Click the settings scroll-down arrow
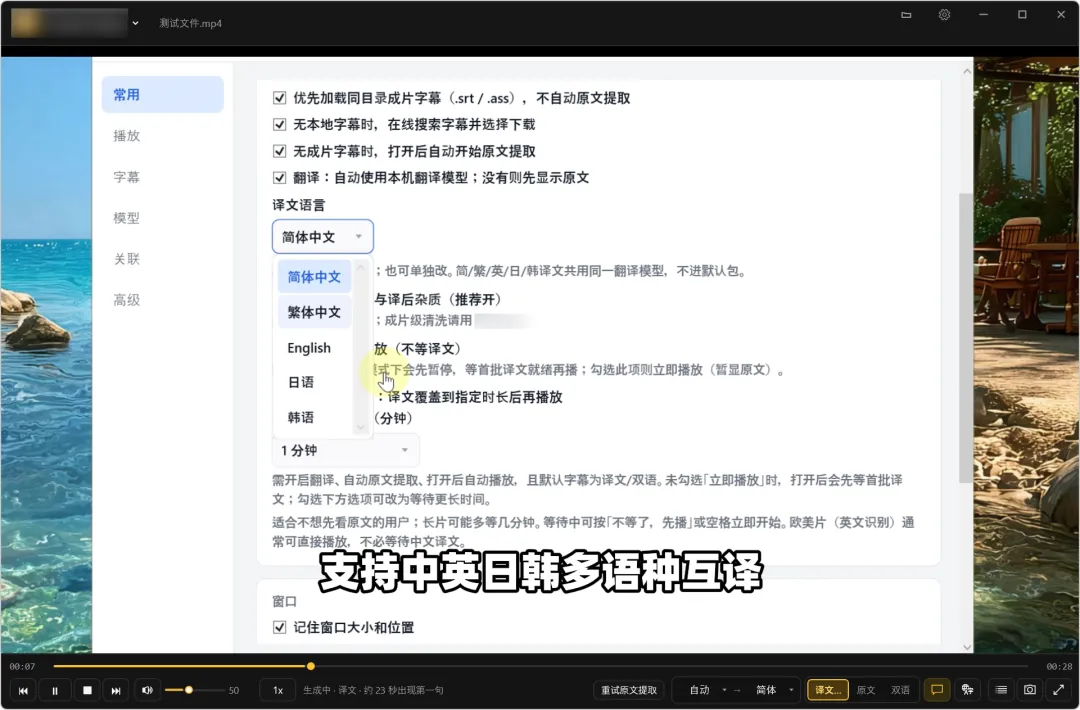 [x=966, y=647]
